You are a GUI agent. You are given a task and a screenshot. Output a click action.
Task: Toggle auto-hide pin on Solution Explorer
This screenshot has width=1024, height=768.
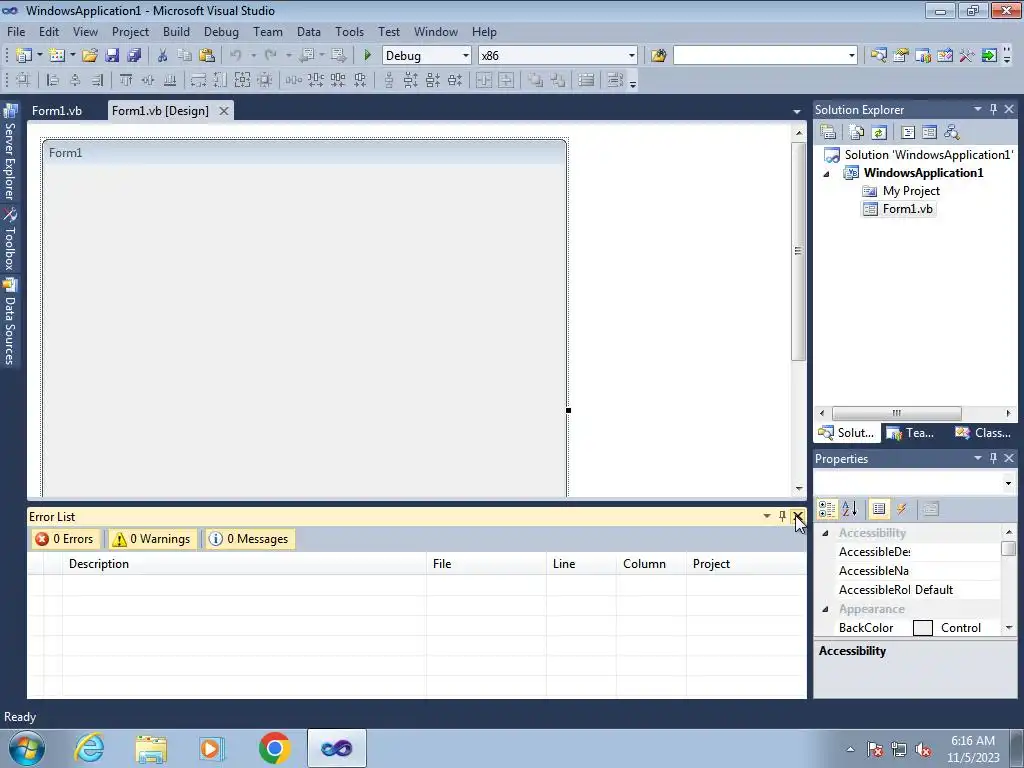click(993, 110)
